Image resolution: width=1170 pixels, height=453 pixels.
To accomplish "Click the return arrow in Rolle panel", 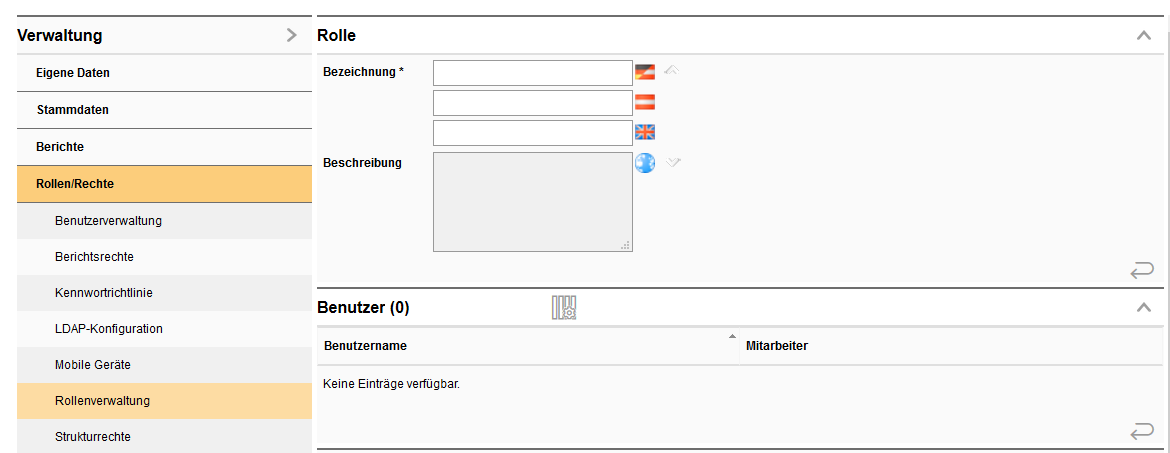I will [x=1141, y=270].
